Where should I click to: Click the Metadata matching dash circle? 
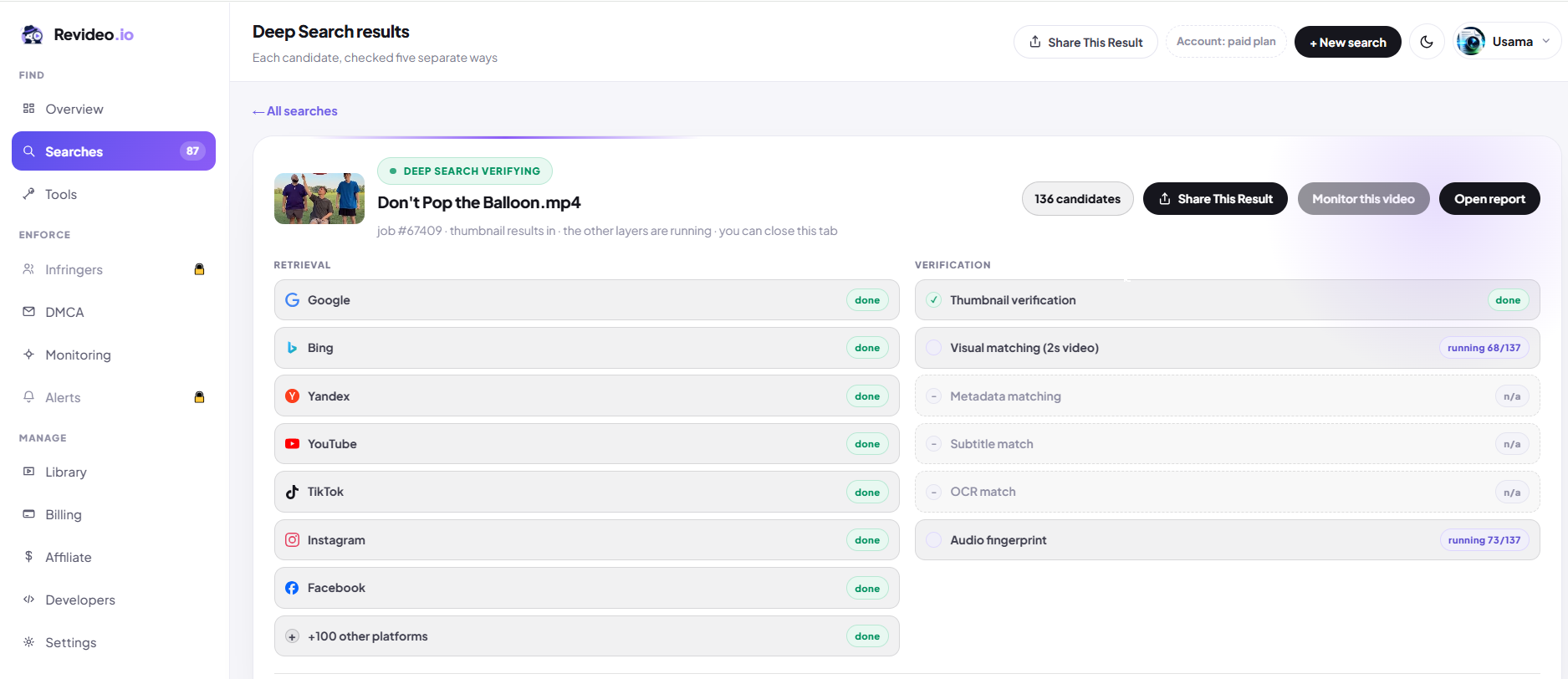pos(934,396)
